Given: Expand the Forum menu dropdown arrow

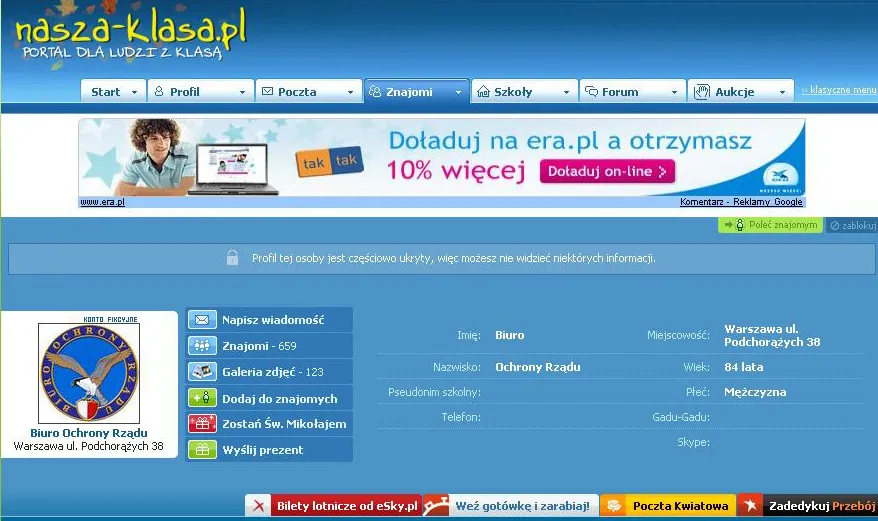Looking at the screenshot, I should 675,92.
